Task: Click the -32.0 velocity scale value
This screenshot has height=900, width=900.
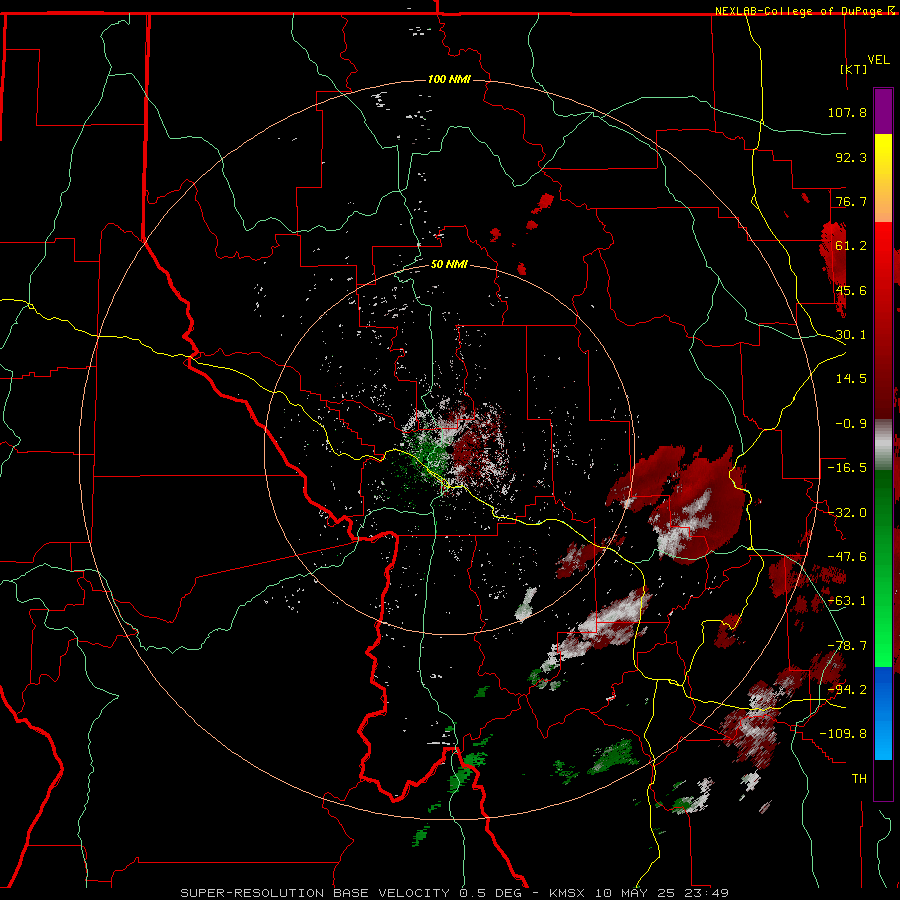Action: (x=847, y=513)
